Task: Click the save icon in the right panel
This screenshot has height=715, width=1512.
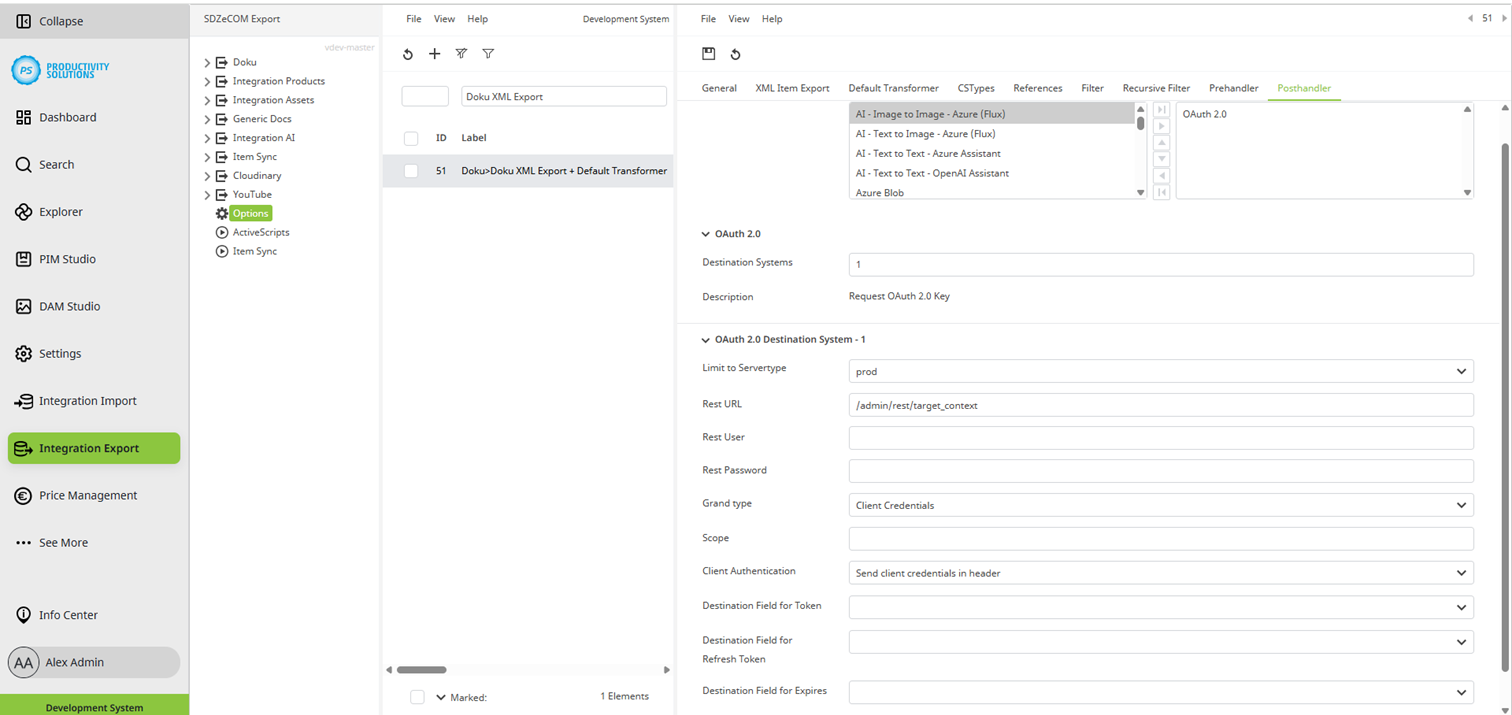Action: (711, 55)
